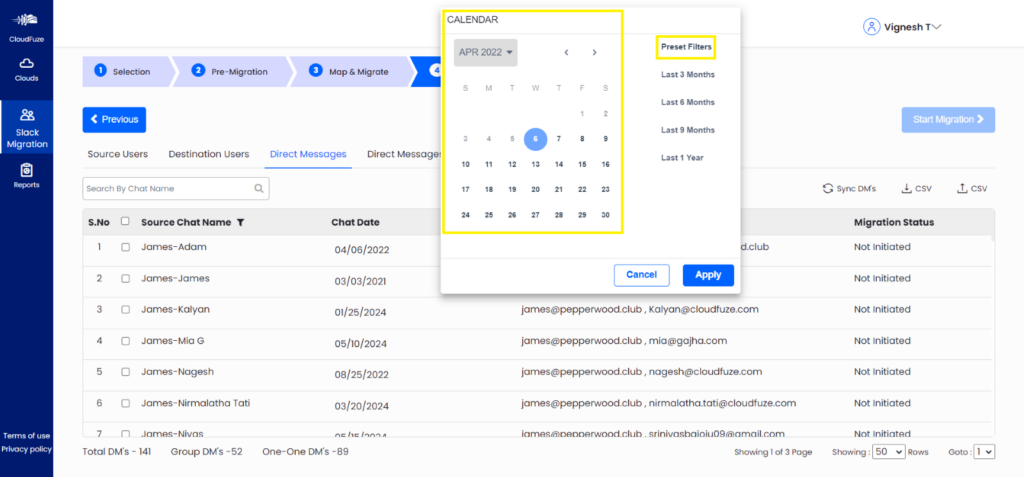Focus the Search By Chat Name field

click(x=176, y=188)
